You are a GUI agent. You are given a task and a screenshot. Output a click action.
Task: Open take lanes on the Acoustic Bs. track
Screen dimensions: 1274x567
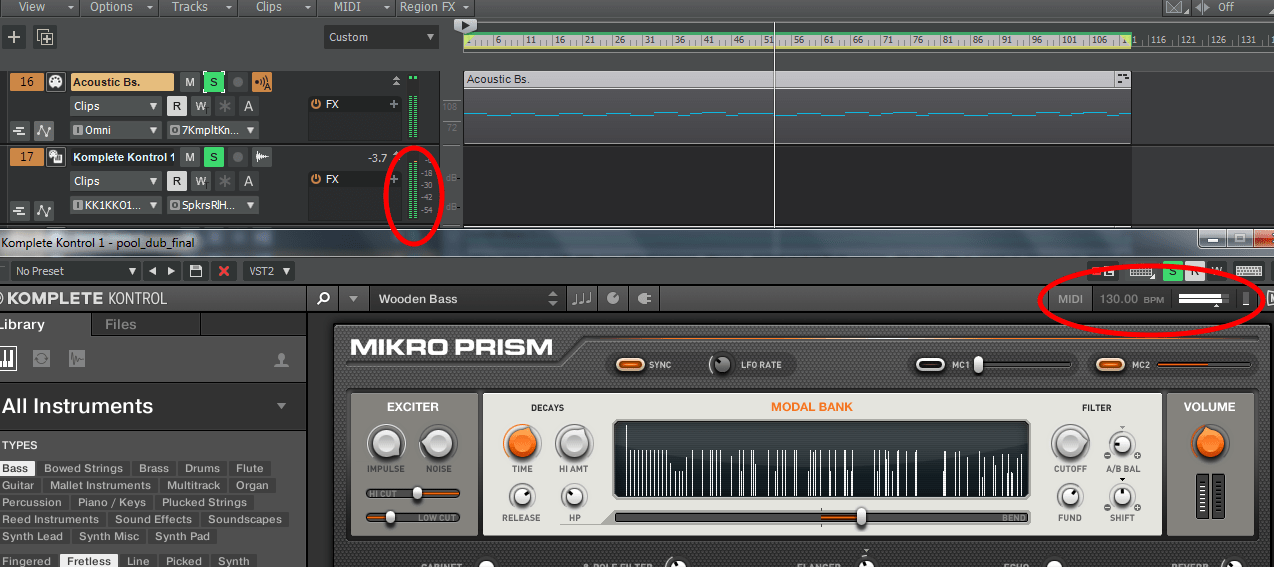point(19,130)
